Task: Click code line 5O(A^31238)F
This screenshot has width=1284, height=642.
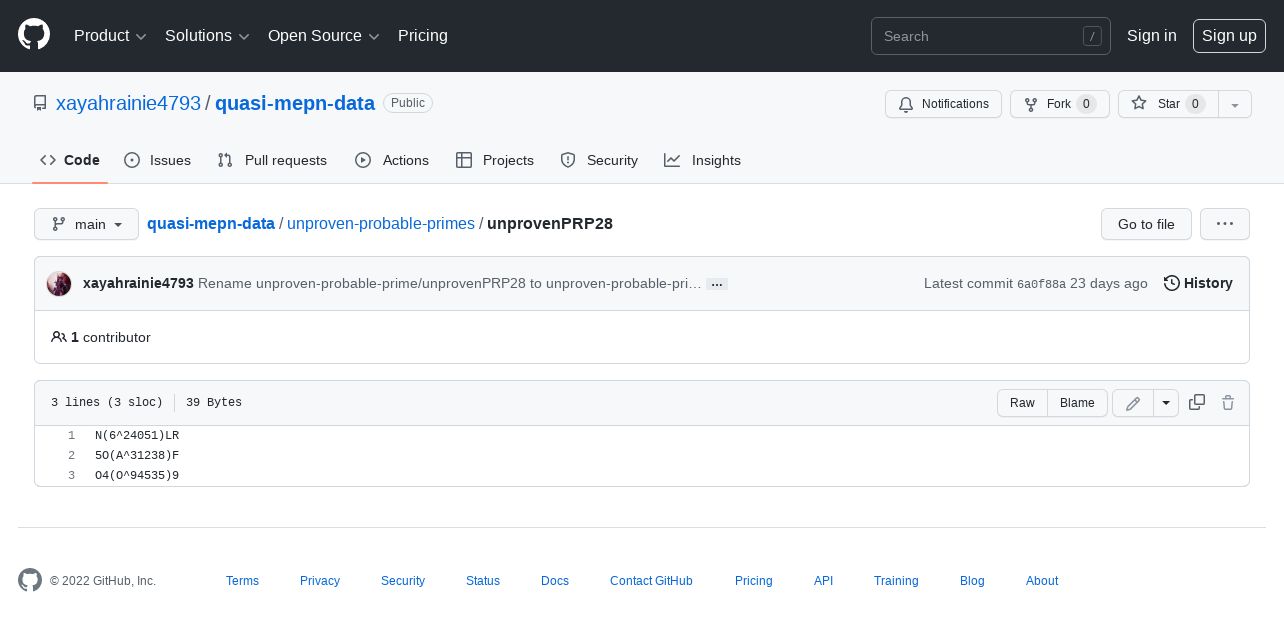Action: coord(137,455)
